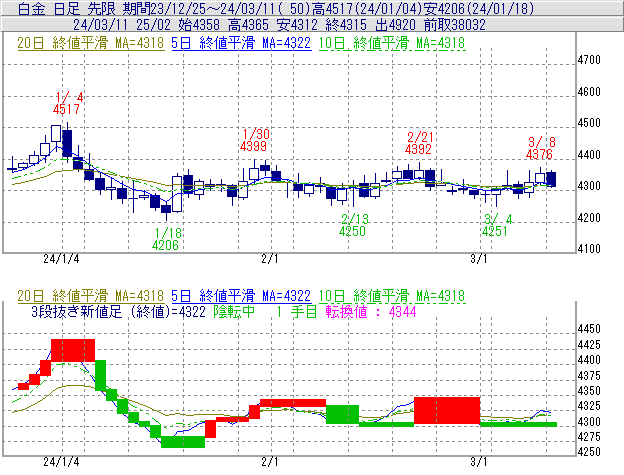Click the 4700 price axis label
The height and width of the screenshot is (475, 624).
pos(590,61)
